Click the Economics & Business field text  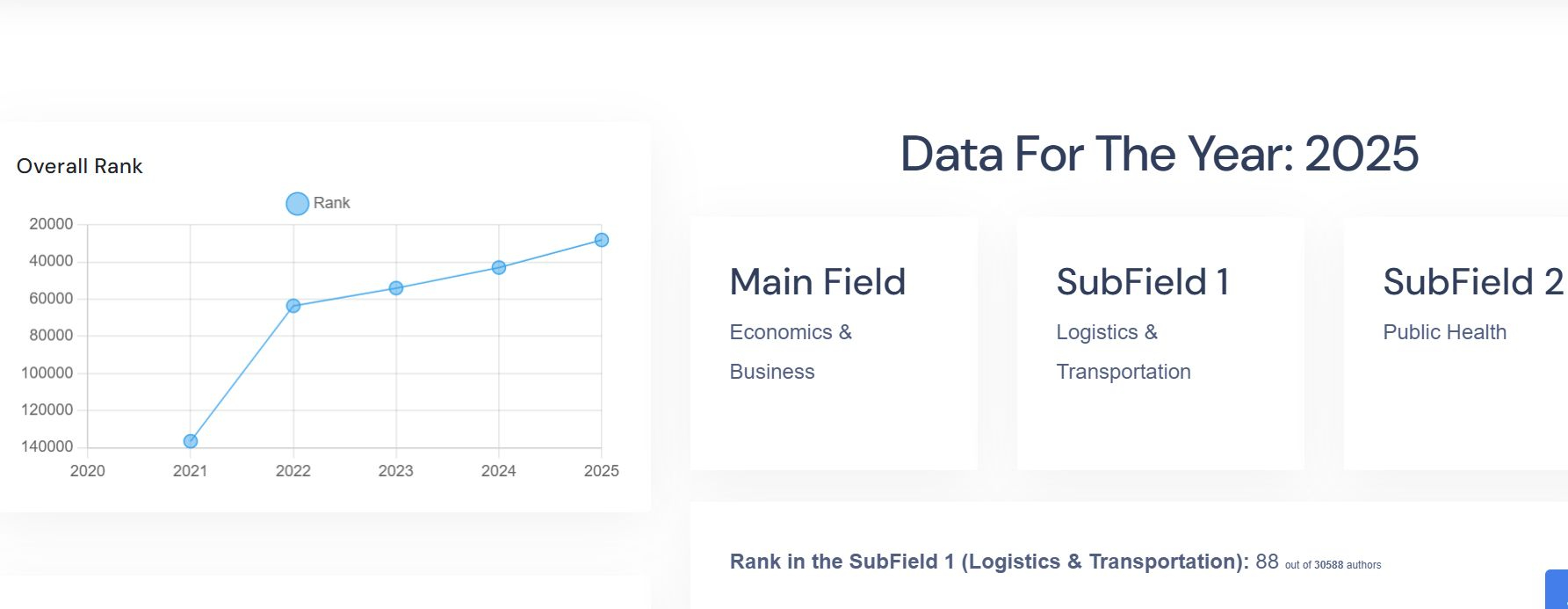click(791, 352)
